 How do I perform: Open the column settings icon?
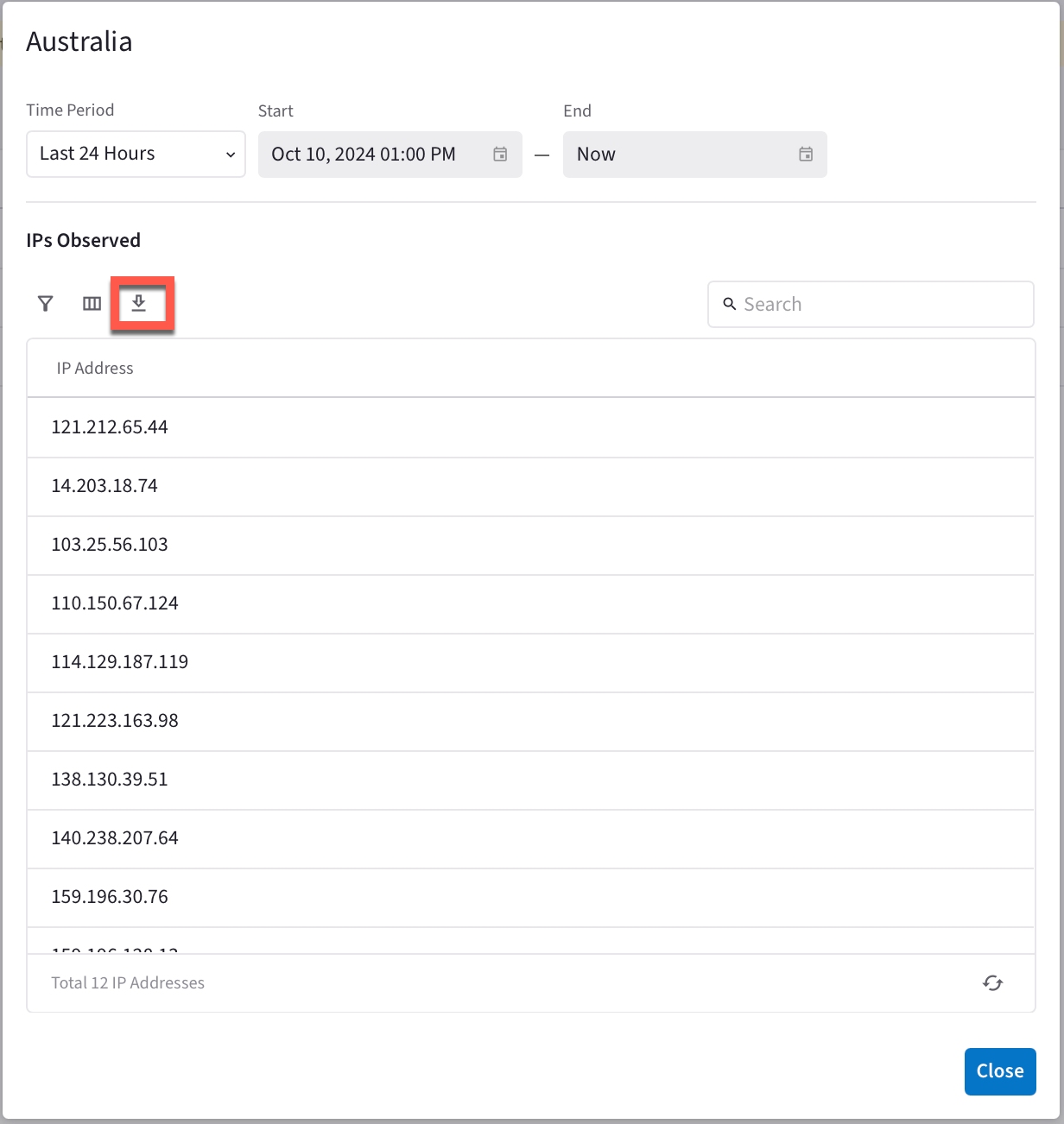(92, 304)
